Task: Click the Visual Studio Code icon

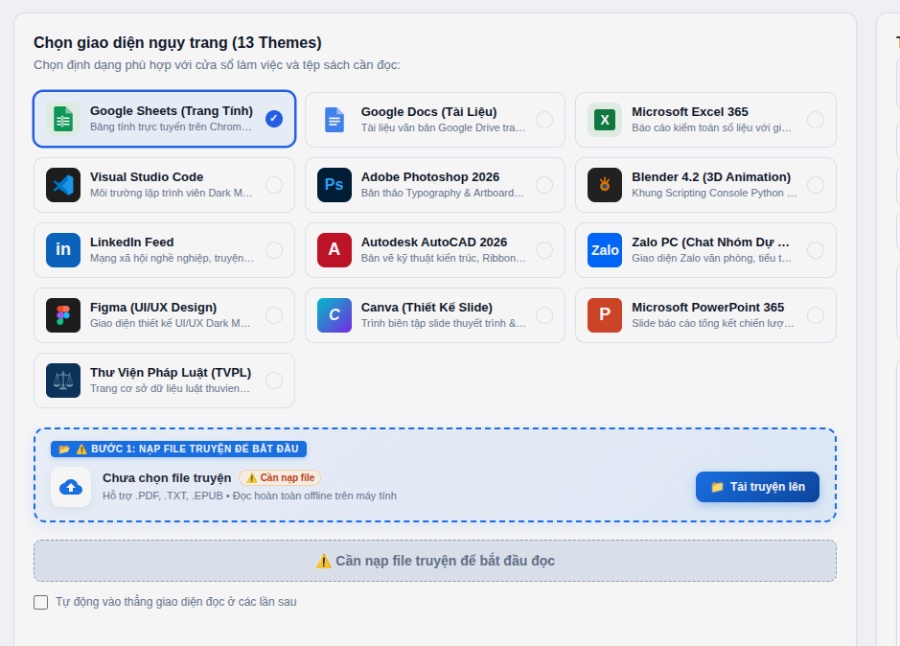Action: 63,185
